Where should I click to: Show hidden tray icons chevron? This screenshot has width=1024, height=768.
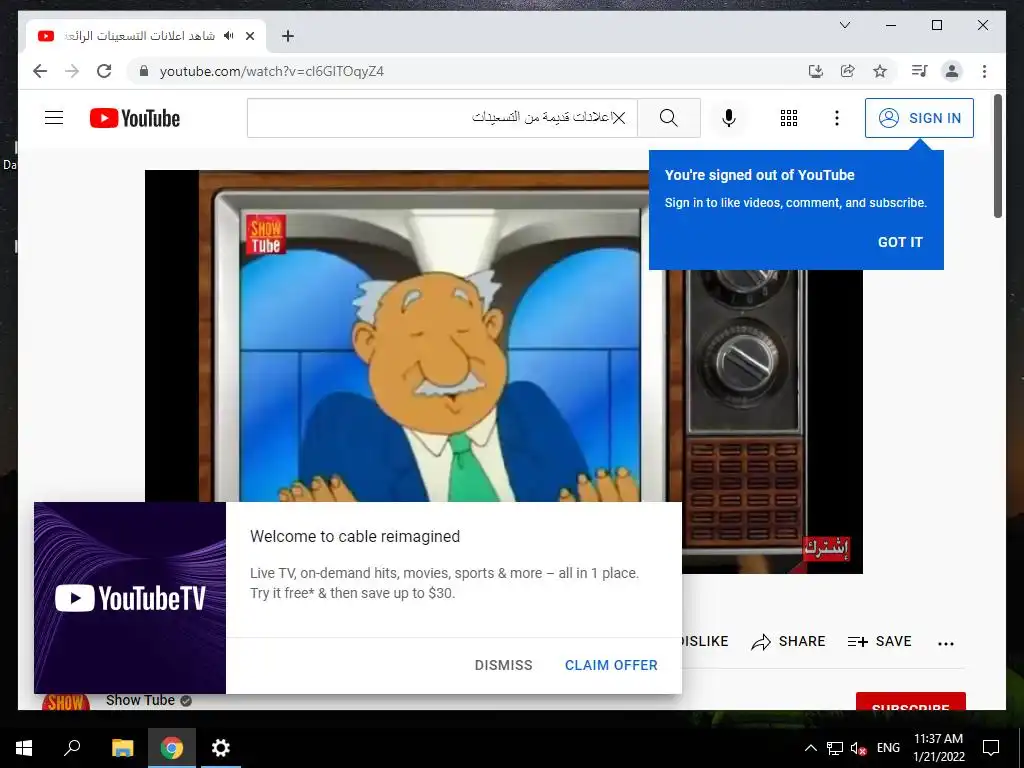(x=810, y=748)
